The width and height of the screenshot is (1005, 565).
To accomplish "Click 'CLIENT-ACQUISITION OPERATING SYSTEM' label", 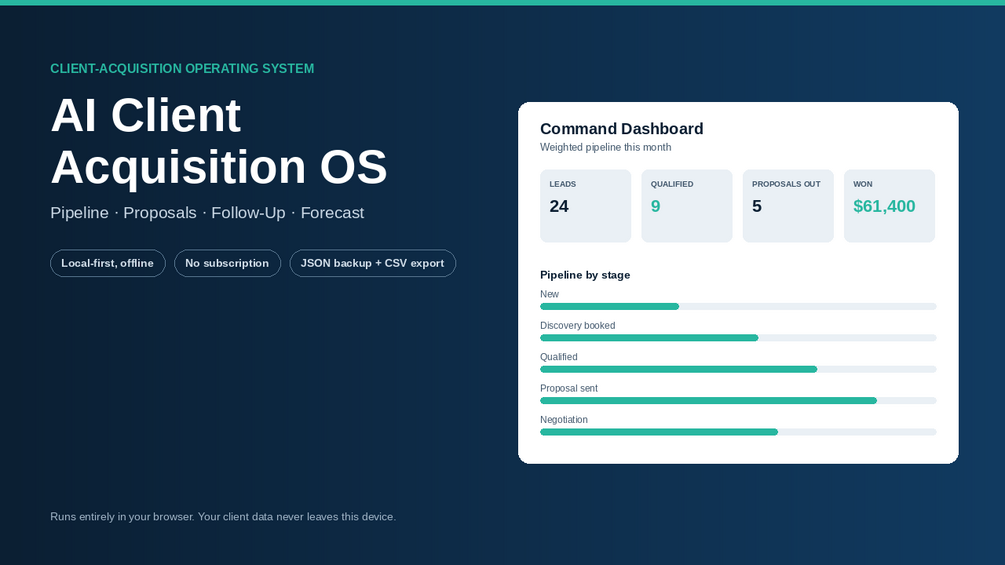I will coord(182,69).
